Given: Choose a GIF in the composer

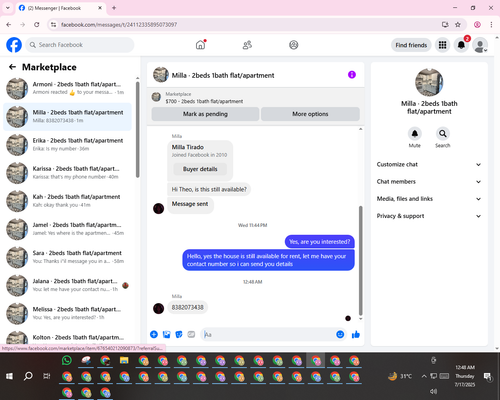Looking at the screenshot, I should click(191, 334).
